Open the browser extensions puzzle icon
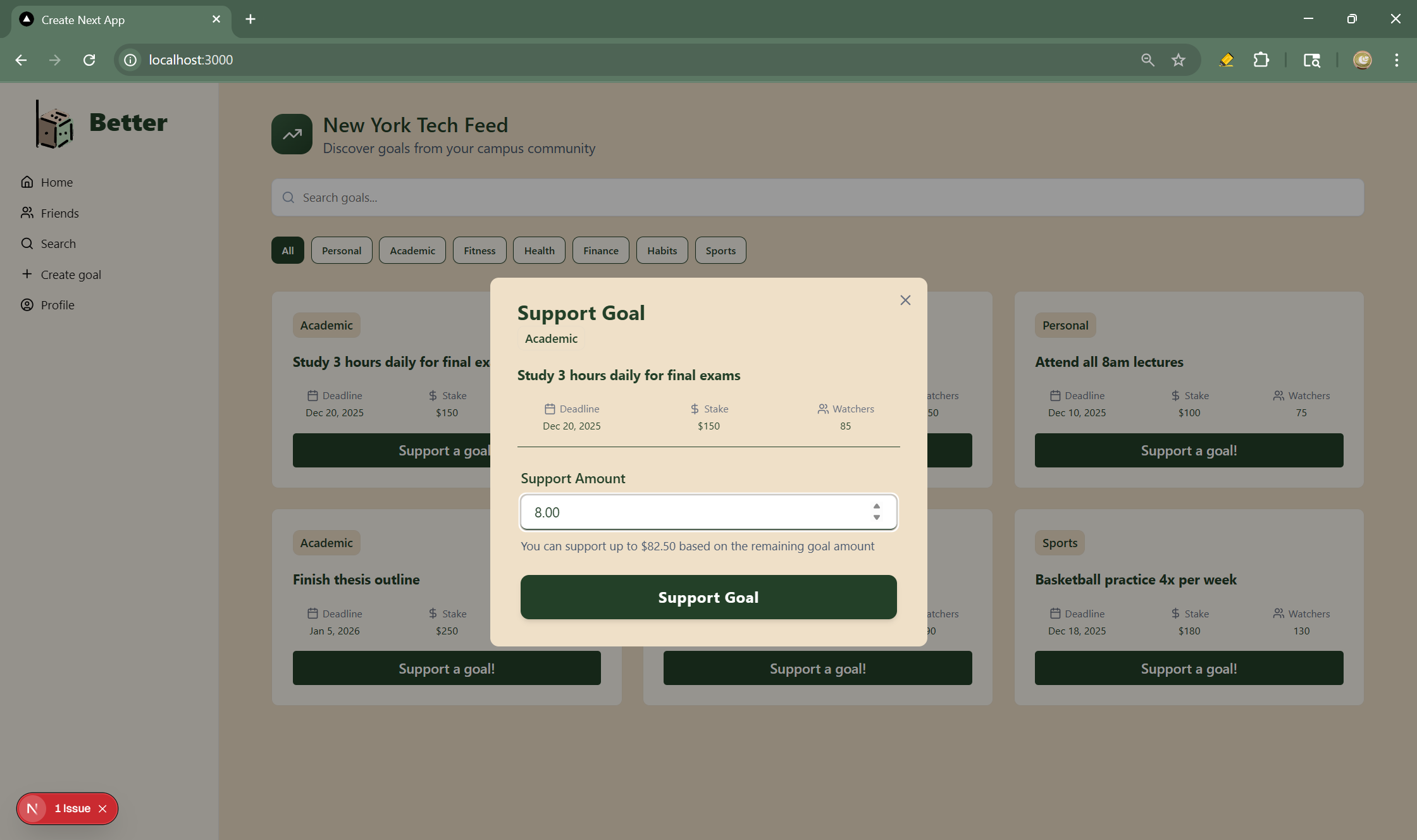This screenshot has height=840, width=1417. (x=1261, y=60)
